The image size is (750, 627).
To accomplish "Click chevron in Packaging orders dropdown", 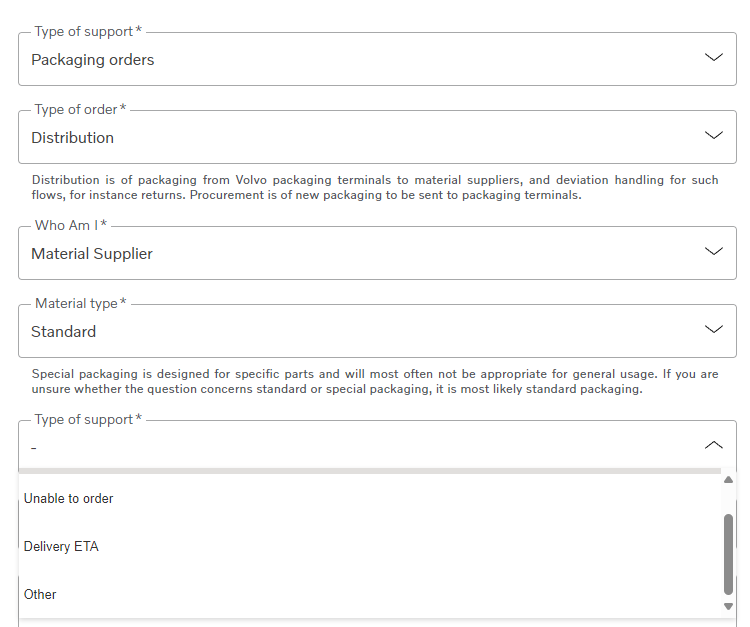I will 713,57.
